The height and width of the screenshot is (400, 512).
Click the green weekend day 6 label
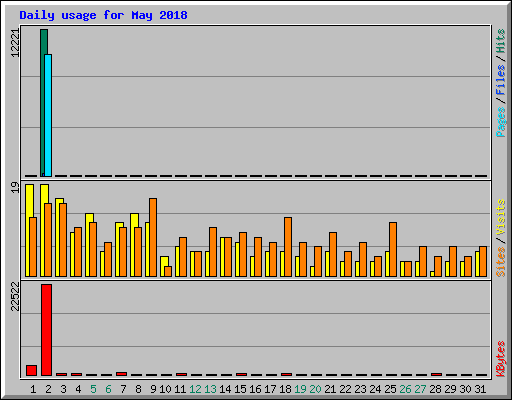click(x=108, y=389)
